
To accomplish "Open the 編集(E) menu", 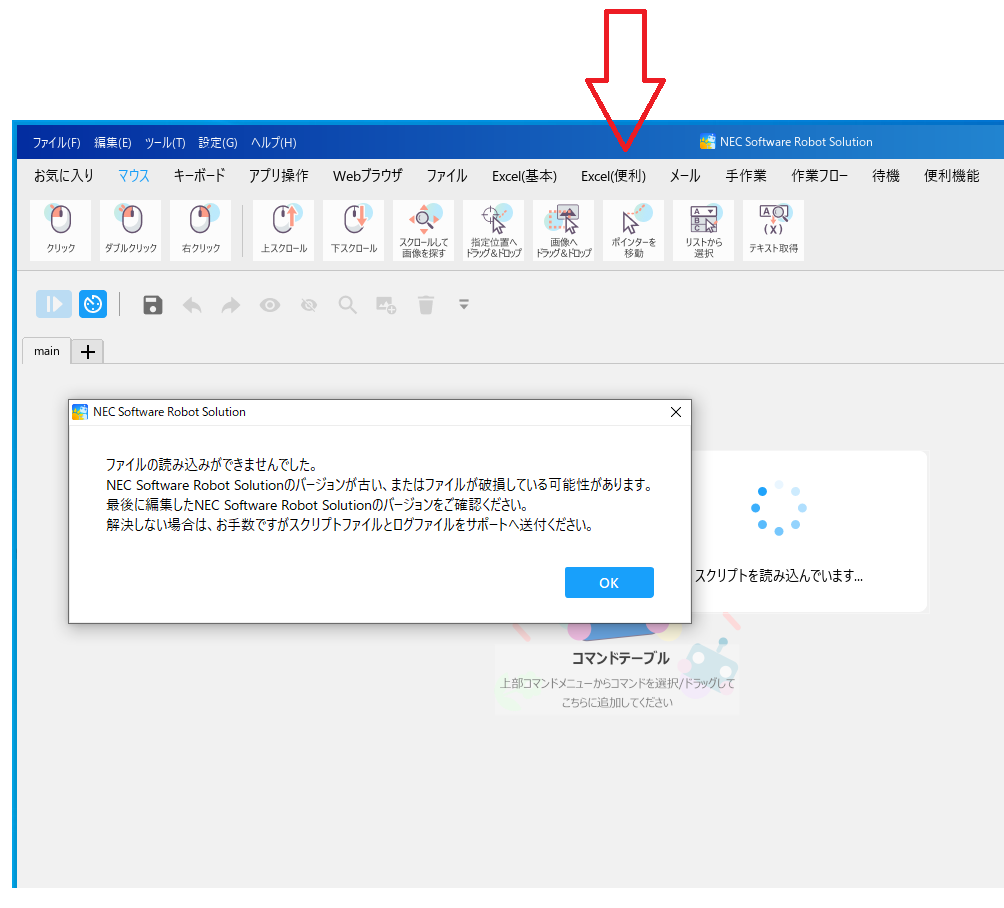I will click(113, 143).
